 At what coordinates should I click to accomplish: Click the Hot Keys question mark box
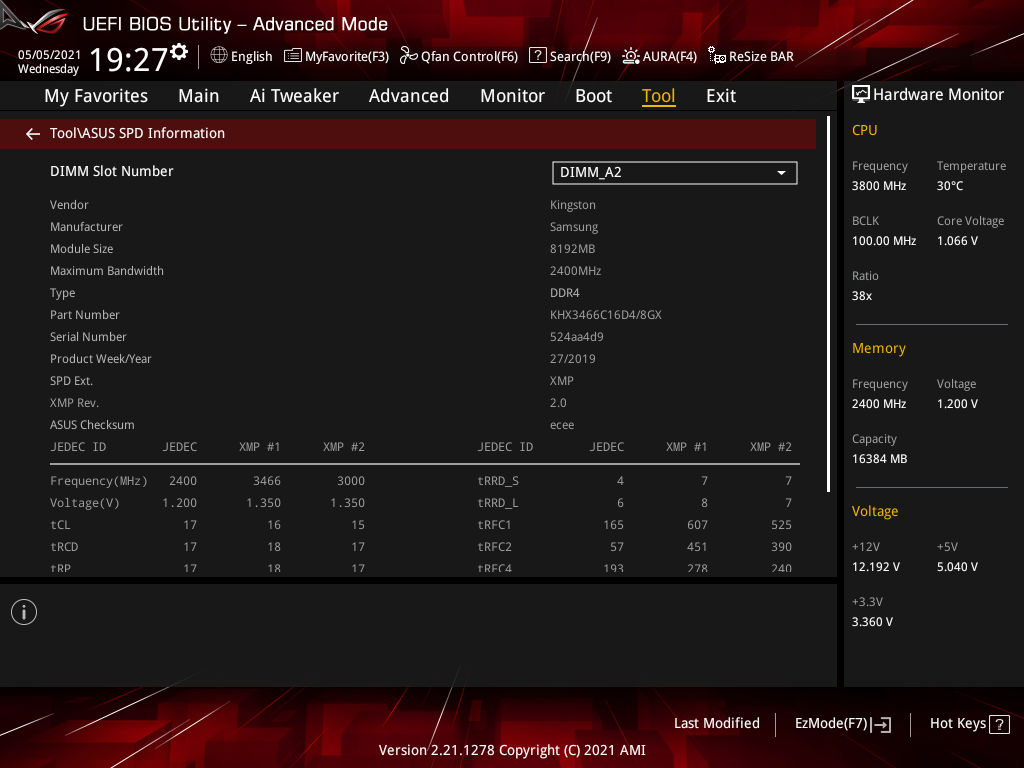(999, 724)
